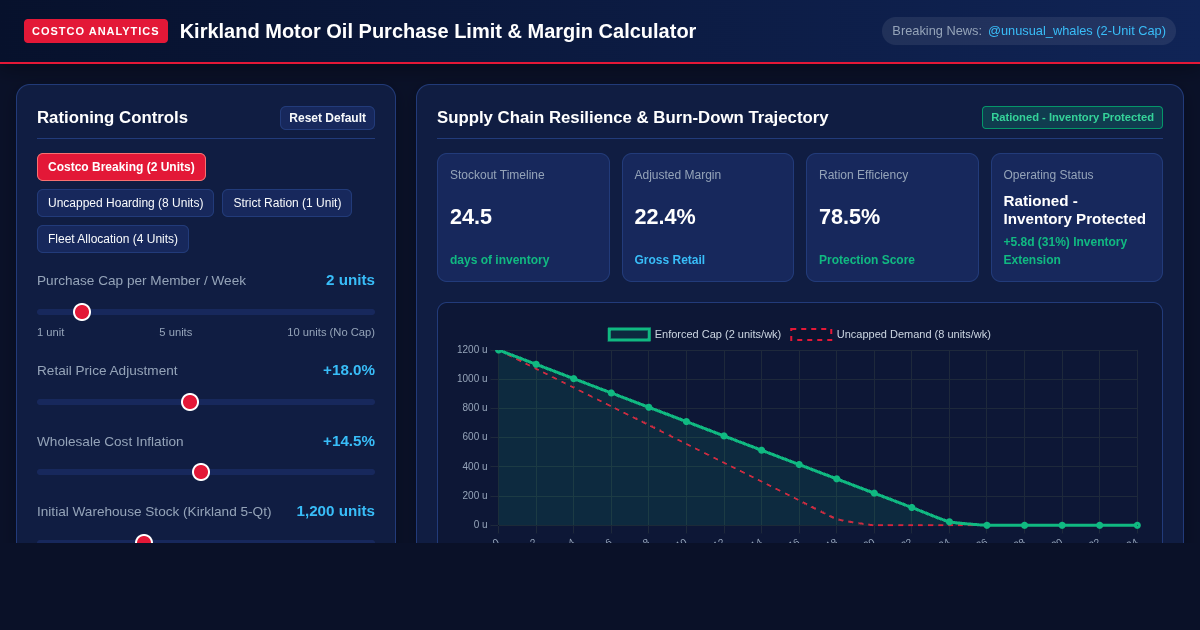Click the '600 u' y-axis label
The width and height of the screenshot is (1200, 630).
point(475,437)
